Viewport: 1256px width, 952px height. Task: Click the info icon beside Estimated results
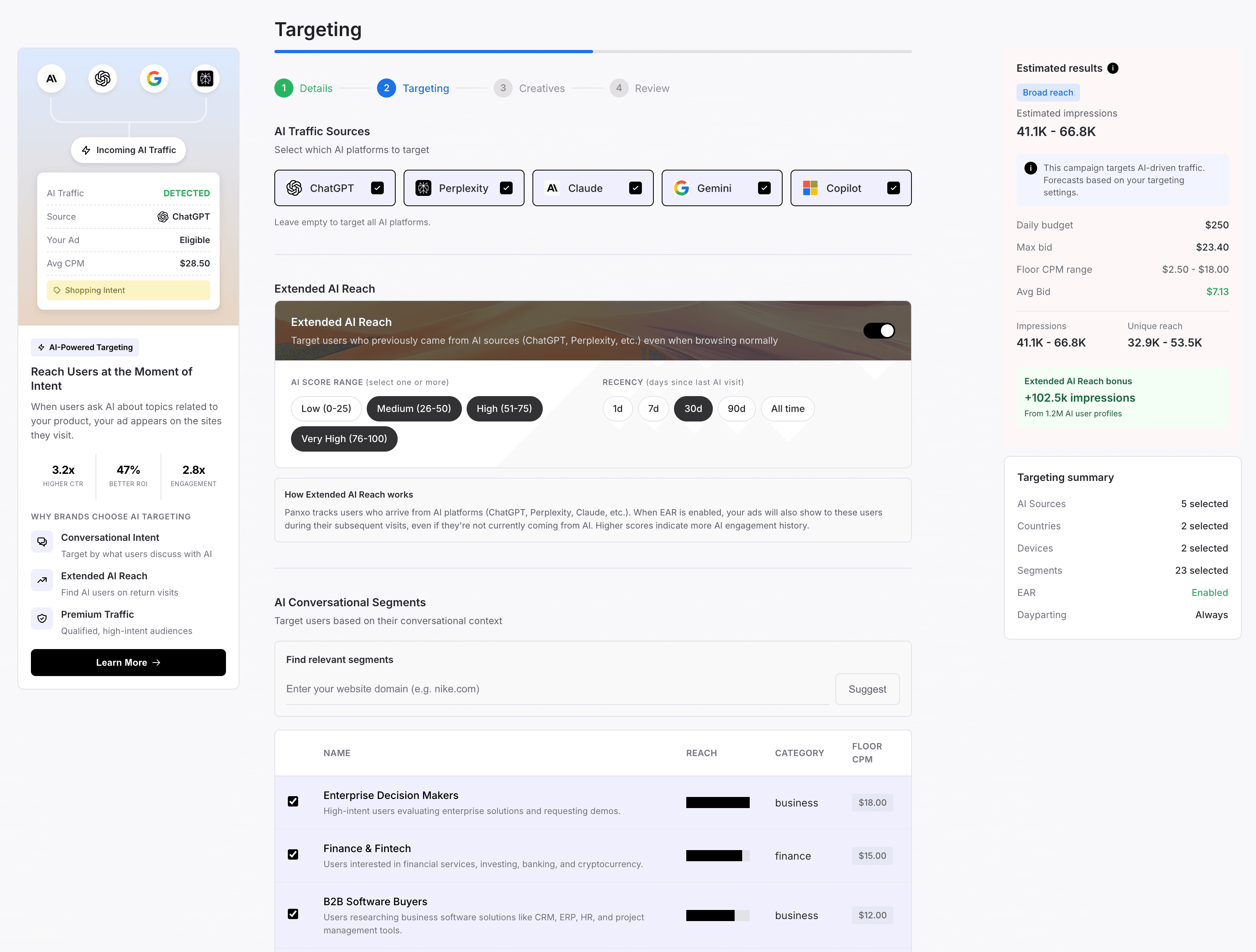1113,68
